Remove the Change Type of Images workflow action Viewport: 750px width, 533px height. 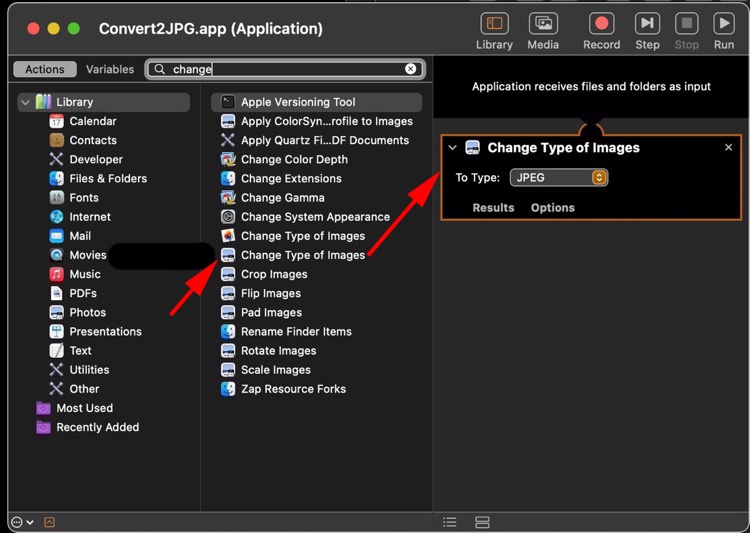[x=728, y=147]
